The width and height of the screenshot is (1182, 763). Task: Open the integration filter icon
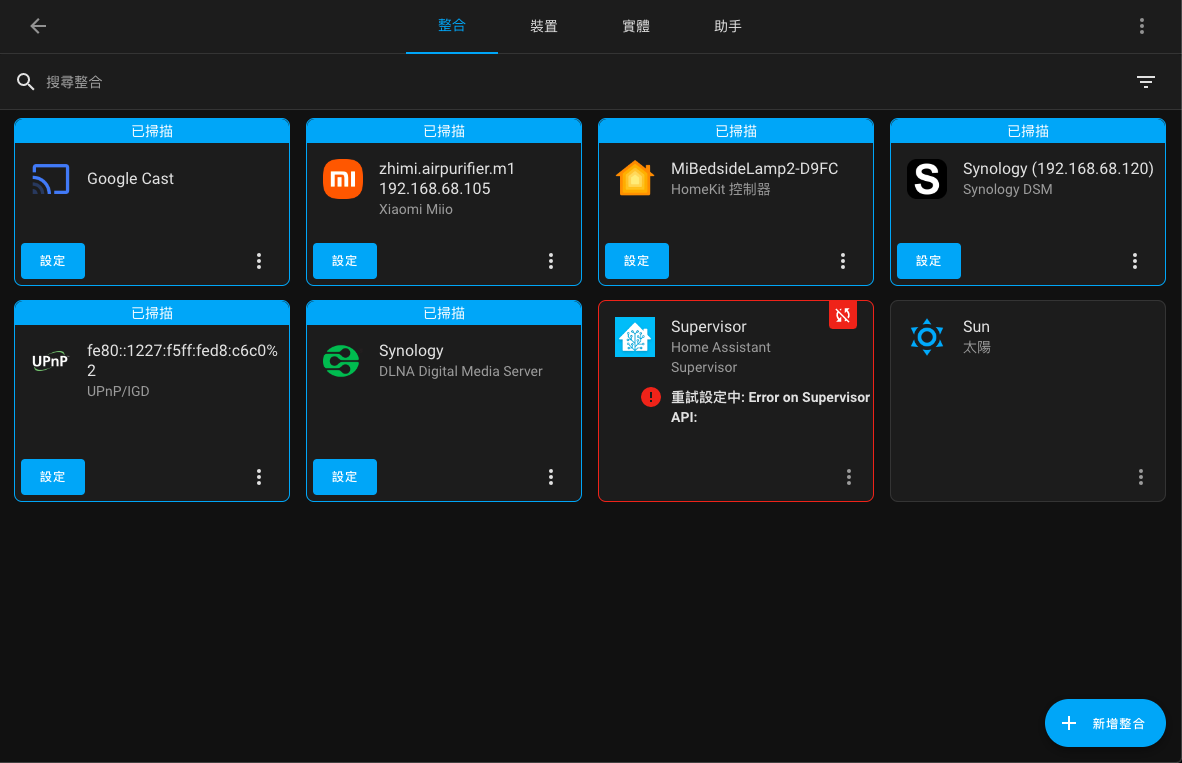tap(1146, 81)
